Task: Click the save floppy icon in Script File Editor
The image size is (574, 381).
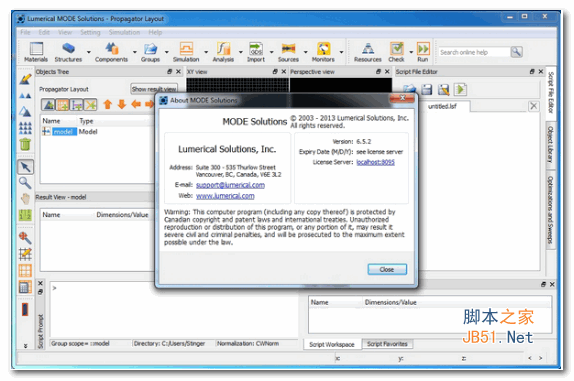Action: pos(426,89)
